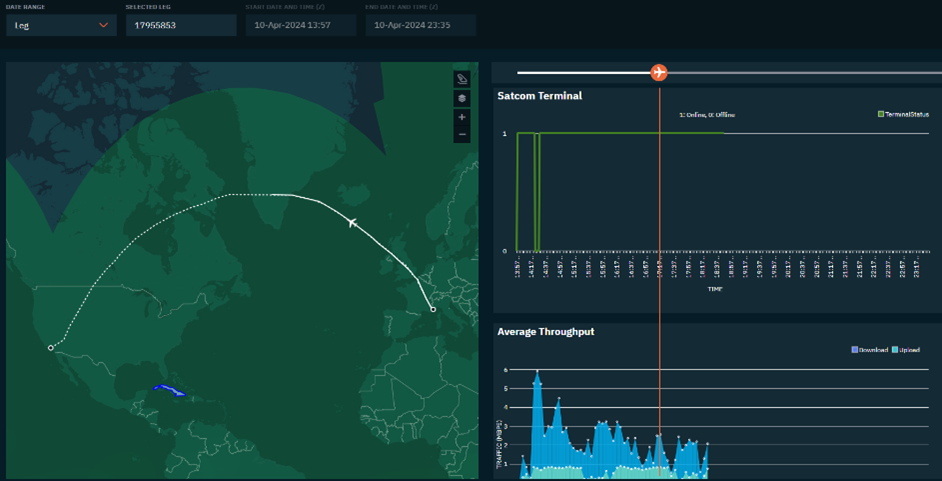Viewport: 942px width, 481px height.
Task: Click the orange airplane timeline handle
Action: [x=658, y=72]
